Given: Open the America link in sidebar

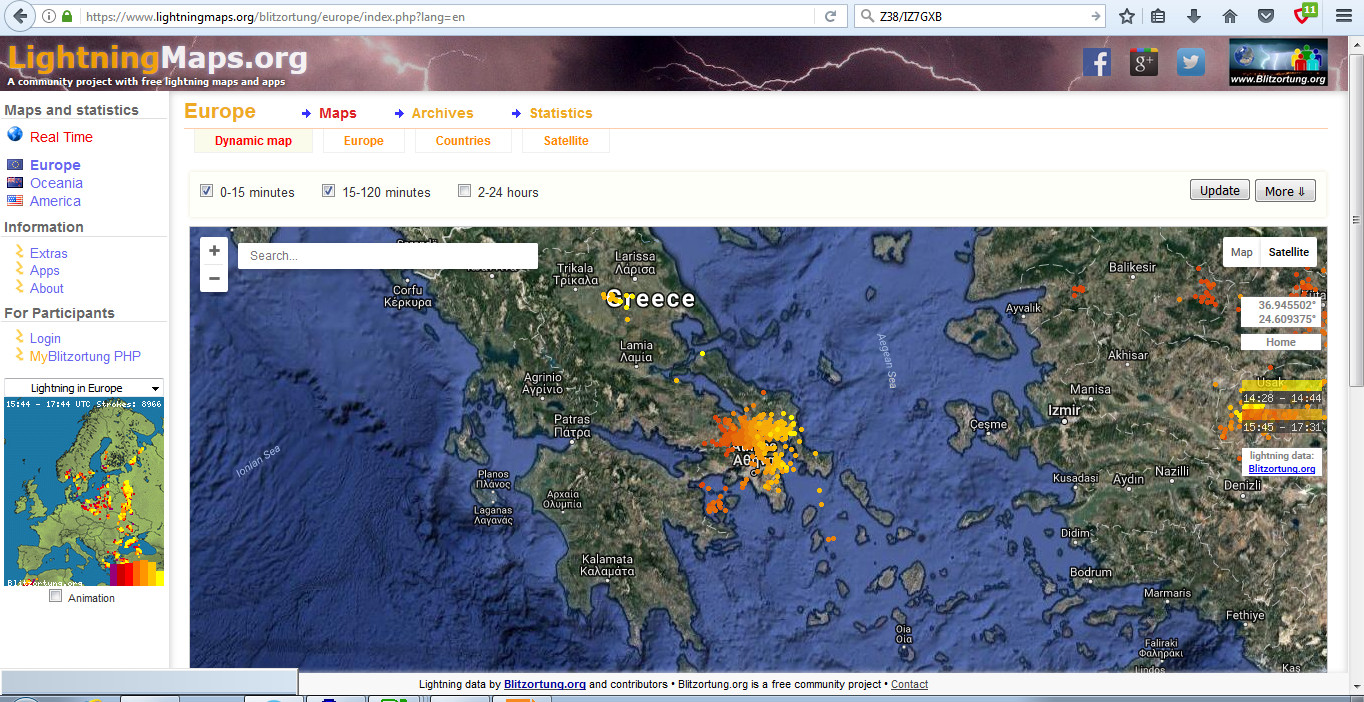Looking at the screenshot, I should (x=55, y=201).
